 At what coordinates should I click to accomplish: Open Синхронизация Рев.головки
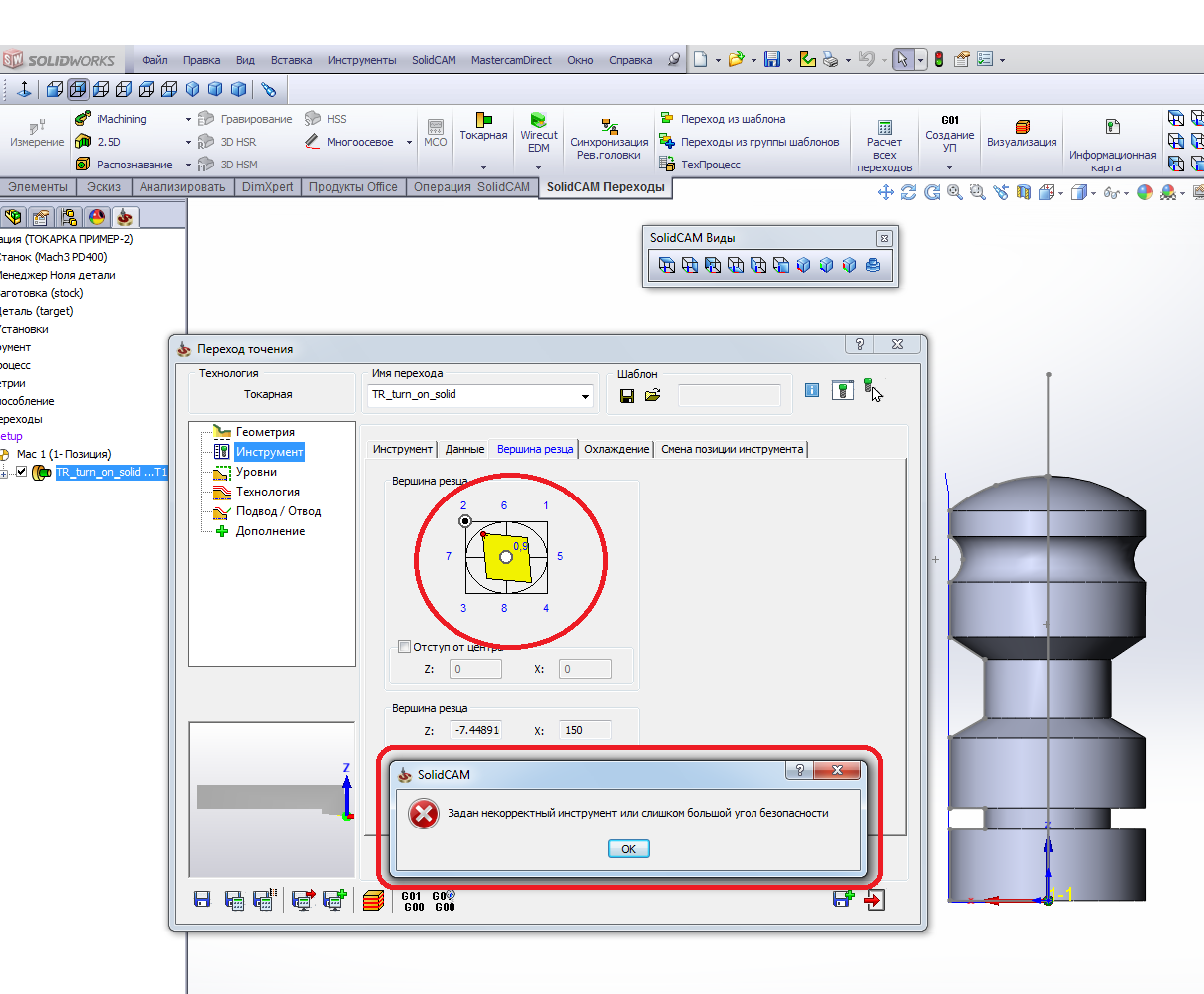click(x=609, y=139)
